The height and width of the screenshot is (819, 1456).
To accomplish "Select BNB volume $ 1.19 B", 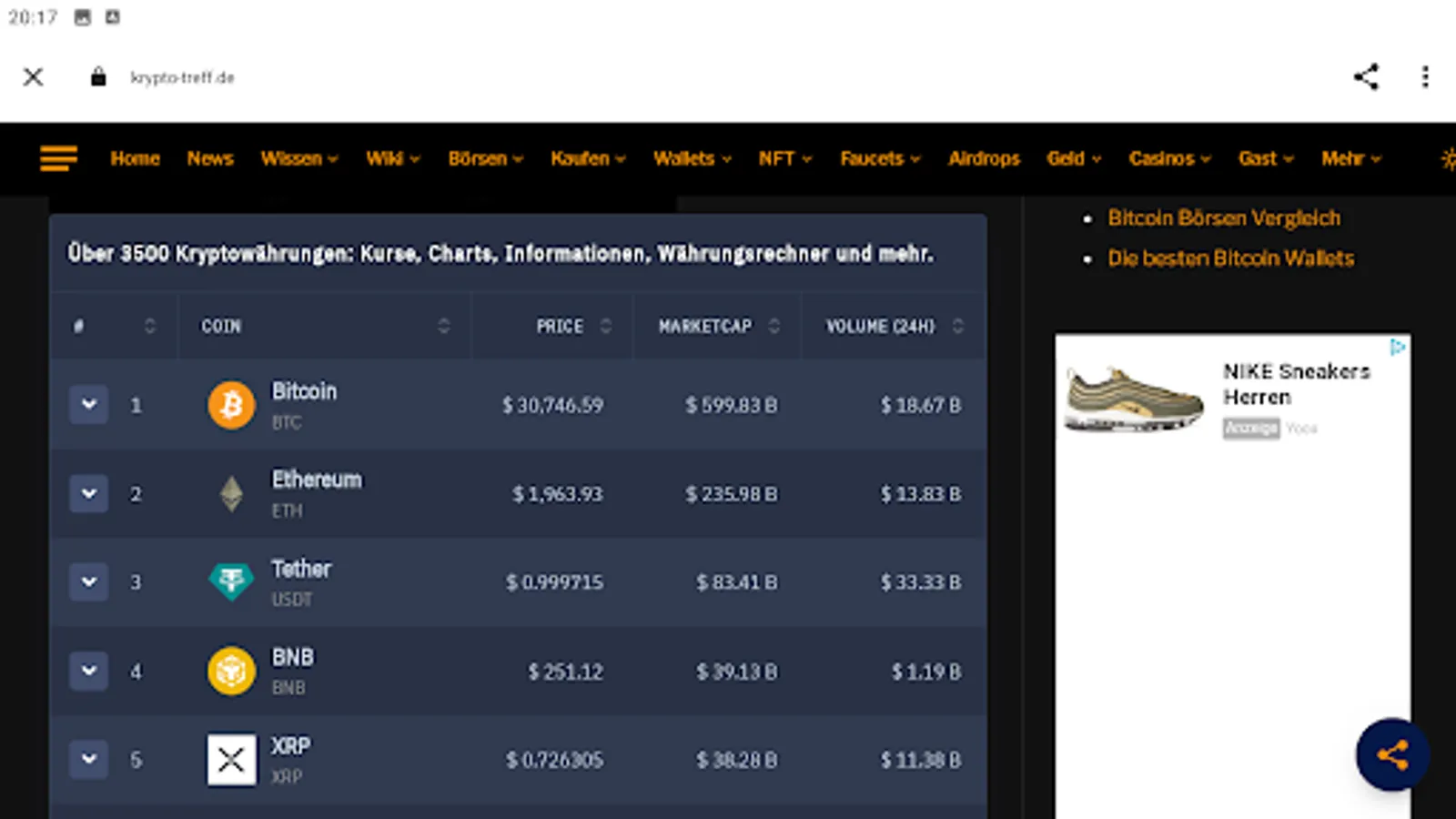I will (926, 672).
